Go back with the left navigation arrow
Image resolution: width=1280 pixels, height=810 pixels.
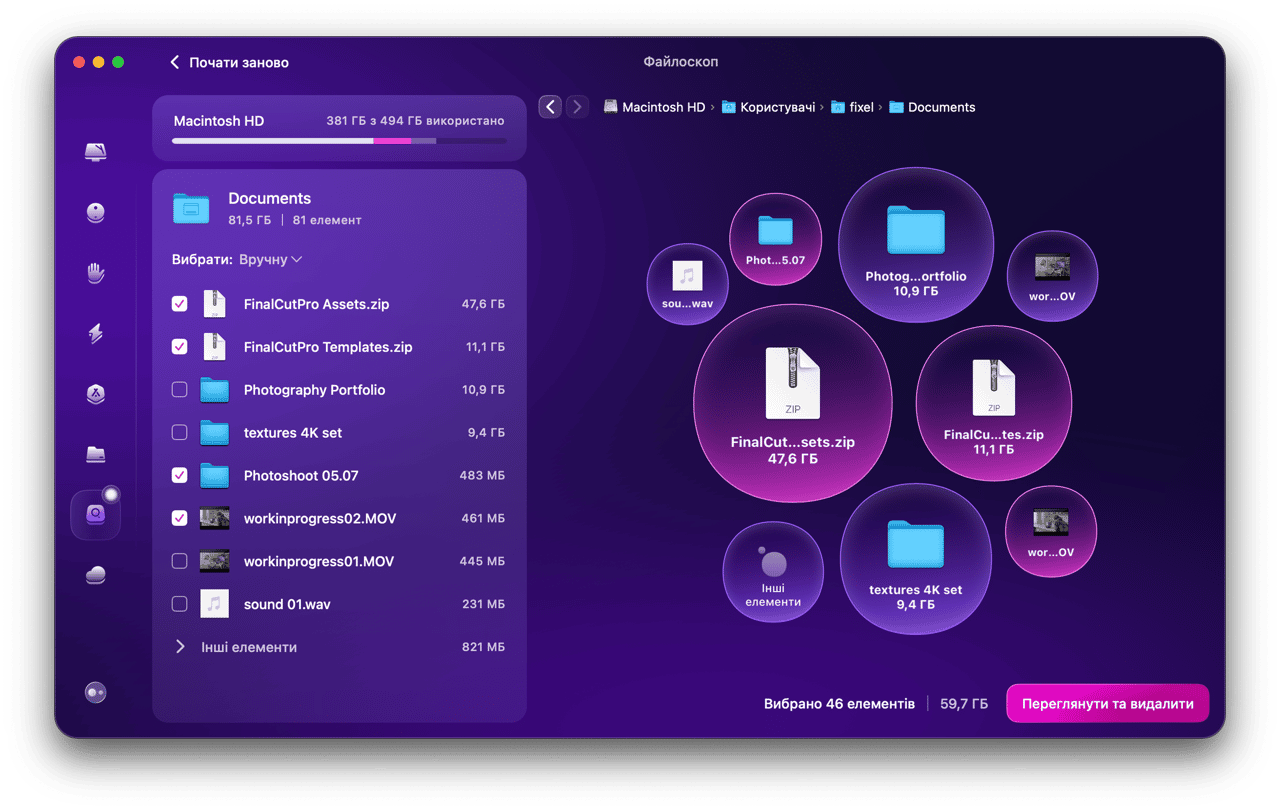pos(550,107)
